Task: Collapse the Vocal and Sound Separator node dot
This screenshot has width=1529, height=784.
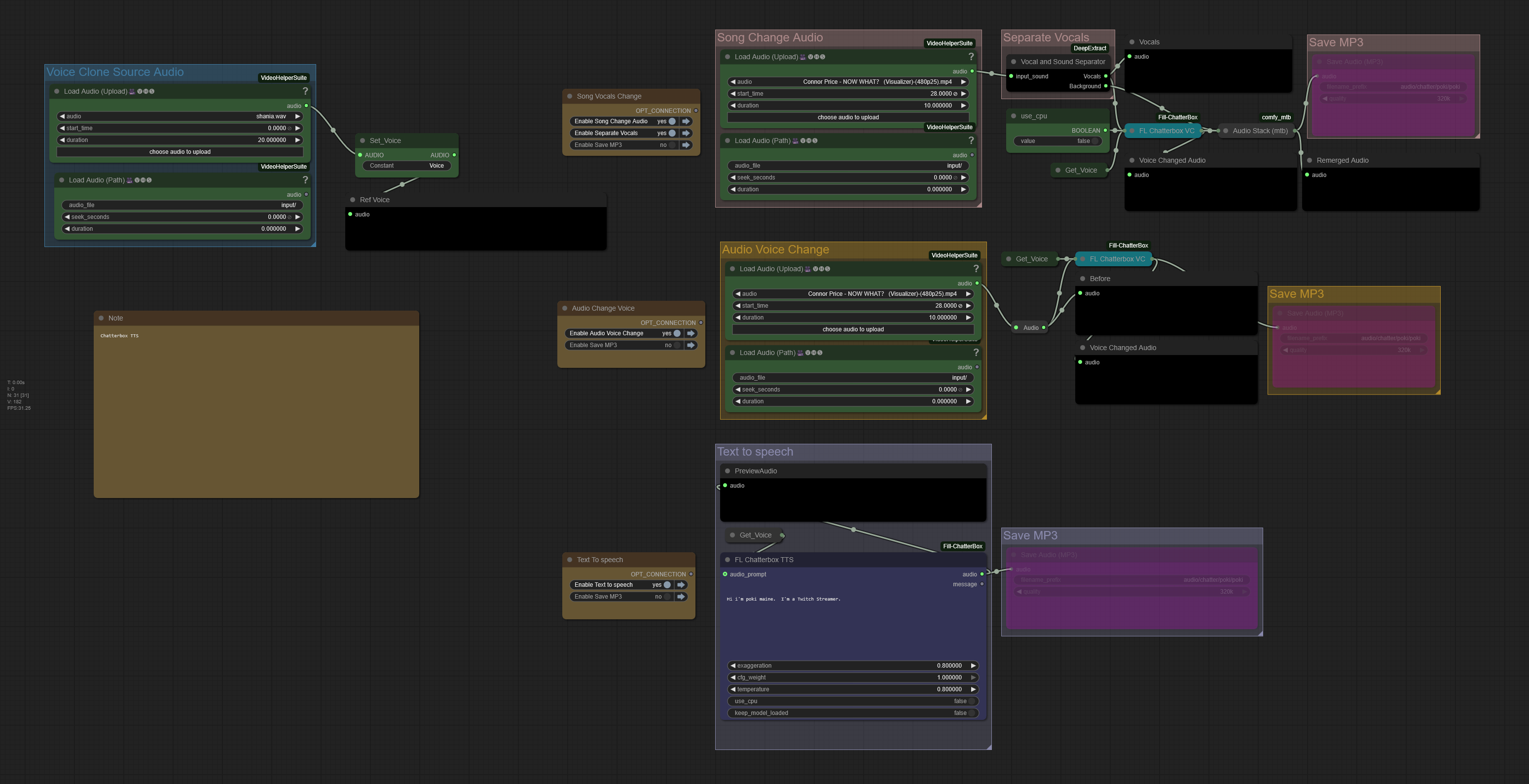Action: [x=1014, y=62]
